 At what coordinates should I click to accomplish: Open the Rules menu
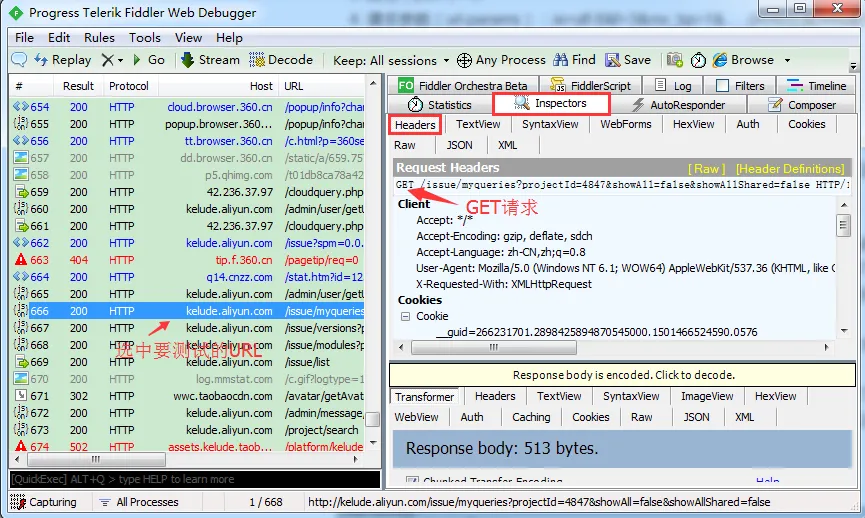[x=99, y=38]
